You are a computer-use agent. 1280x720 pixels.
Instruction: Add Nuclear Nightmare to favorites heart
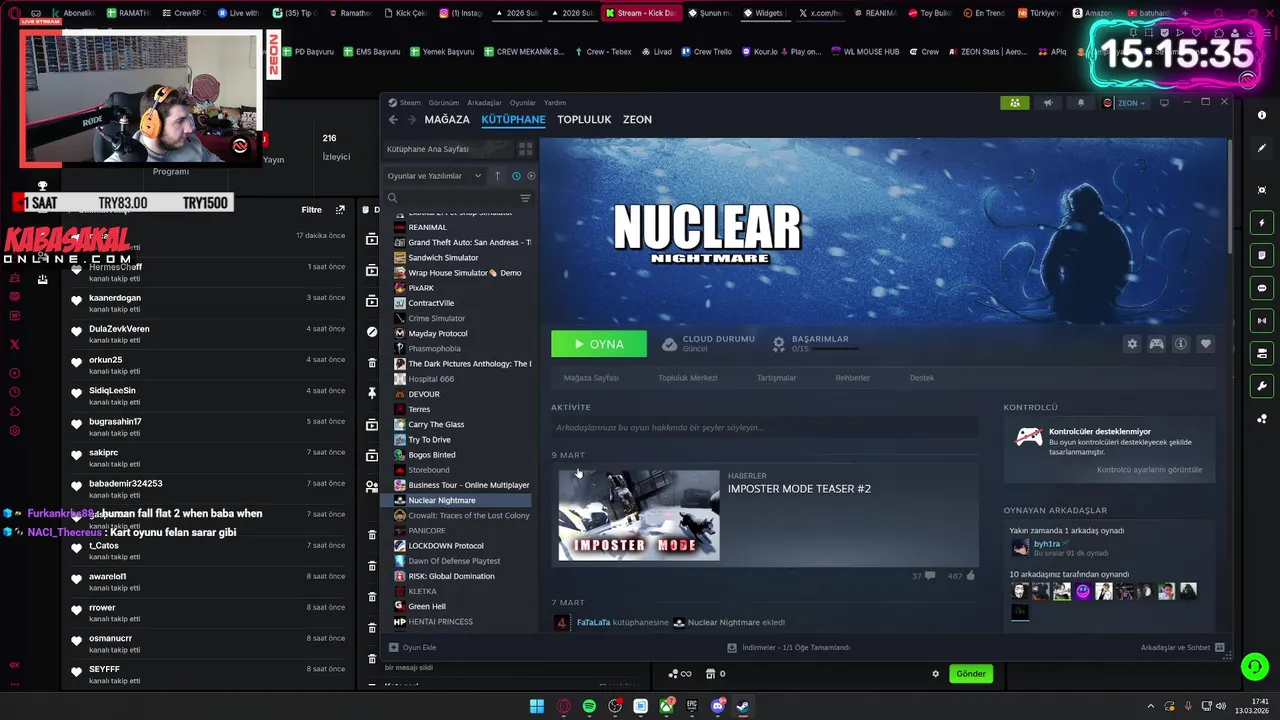point(1205,344)
